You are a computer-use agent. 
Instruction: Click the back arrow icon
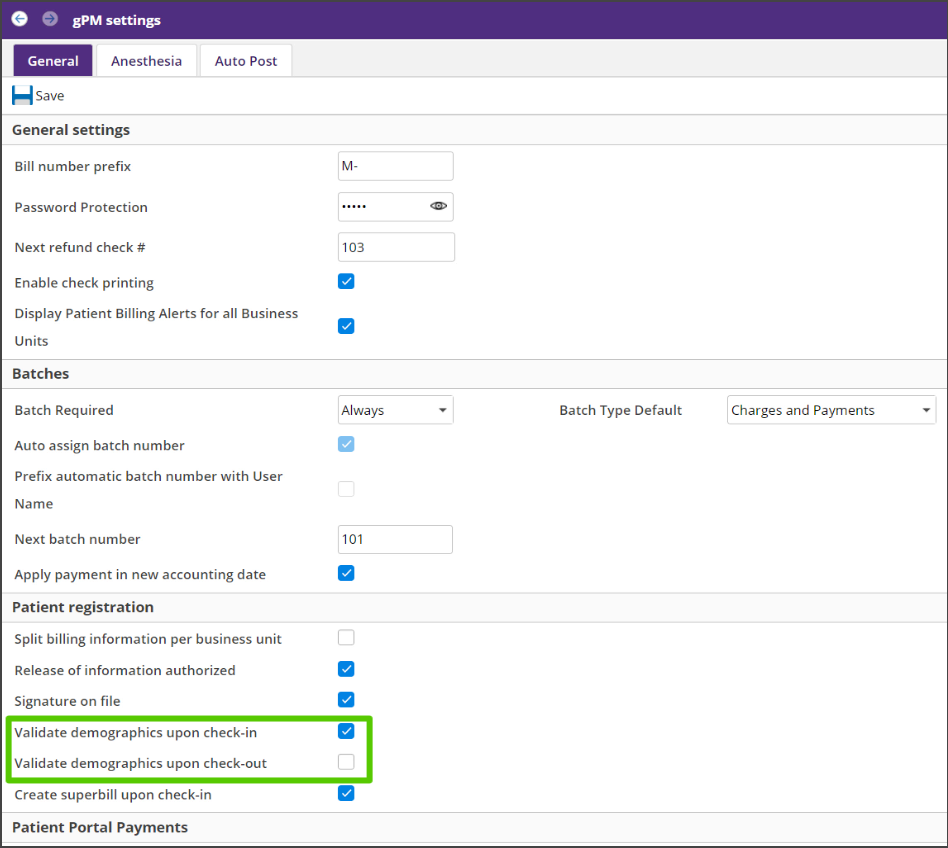(20, 19)
